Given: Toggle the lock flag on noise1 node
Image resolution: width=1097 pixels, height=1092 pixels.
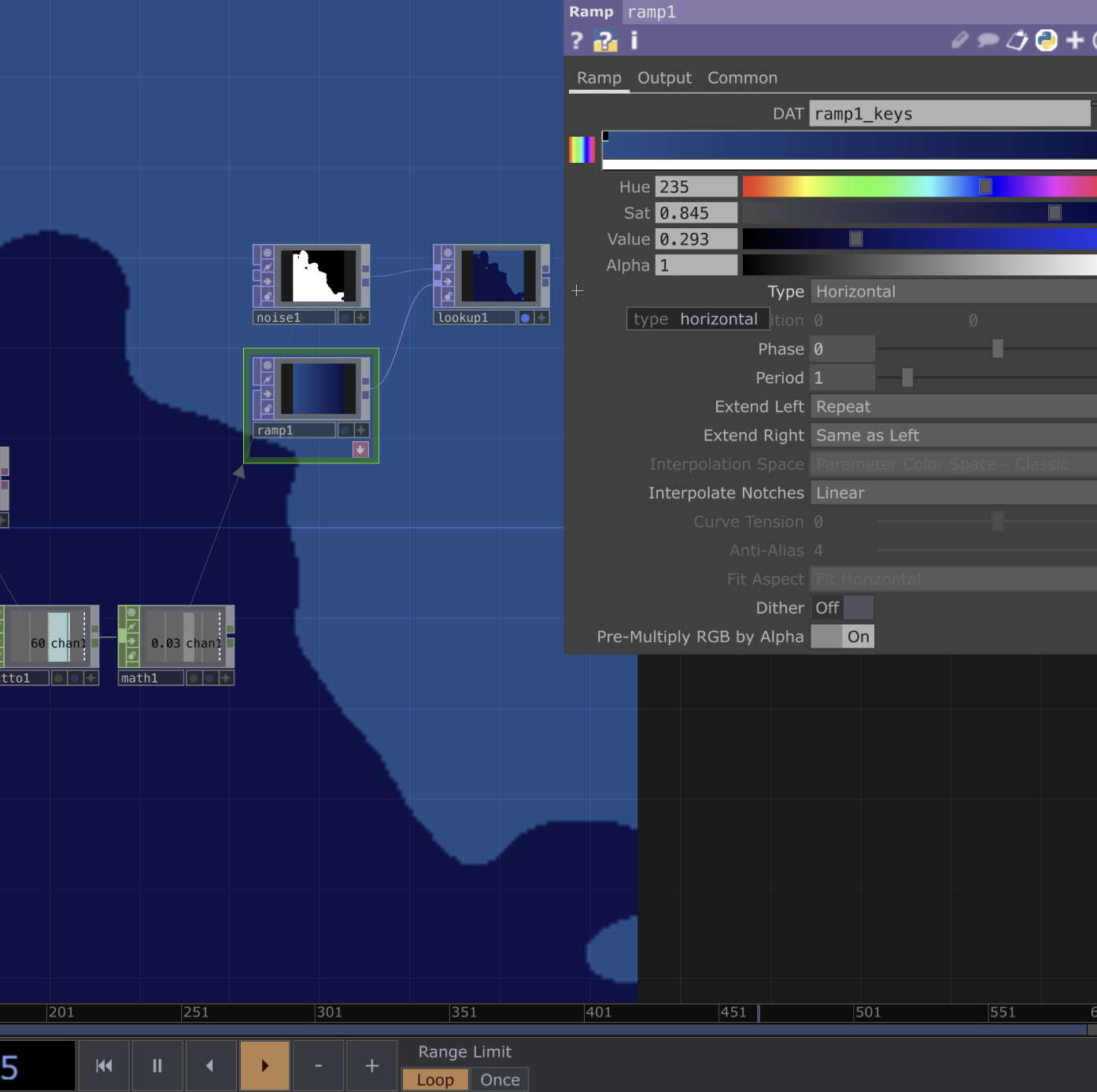Looking at the screenshot, I should click(x=268, y=297).
